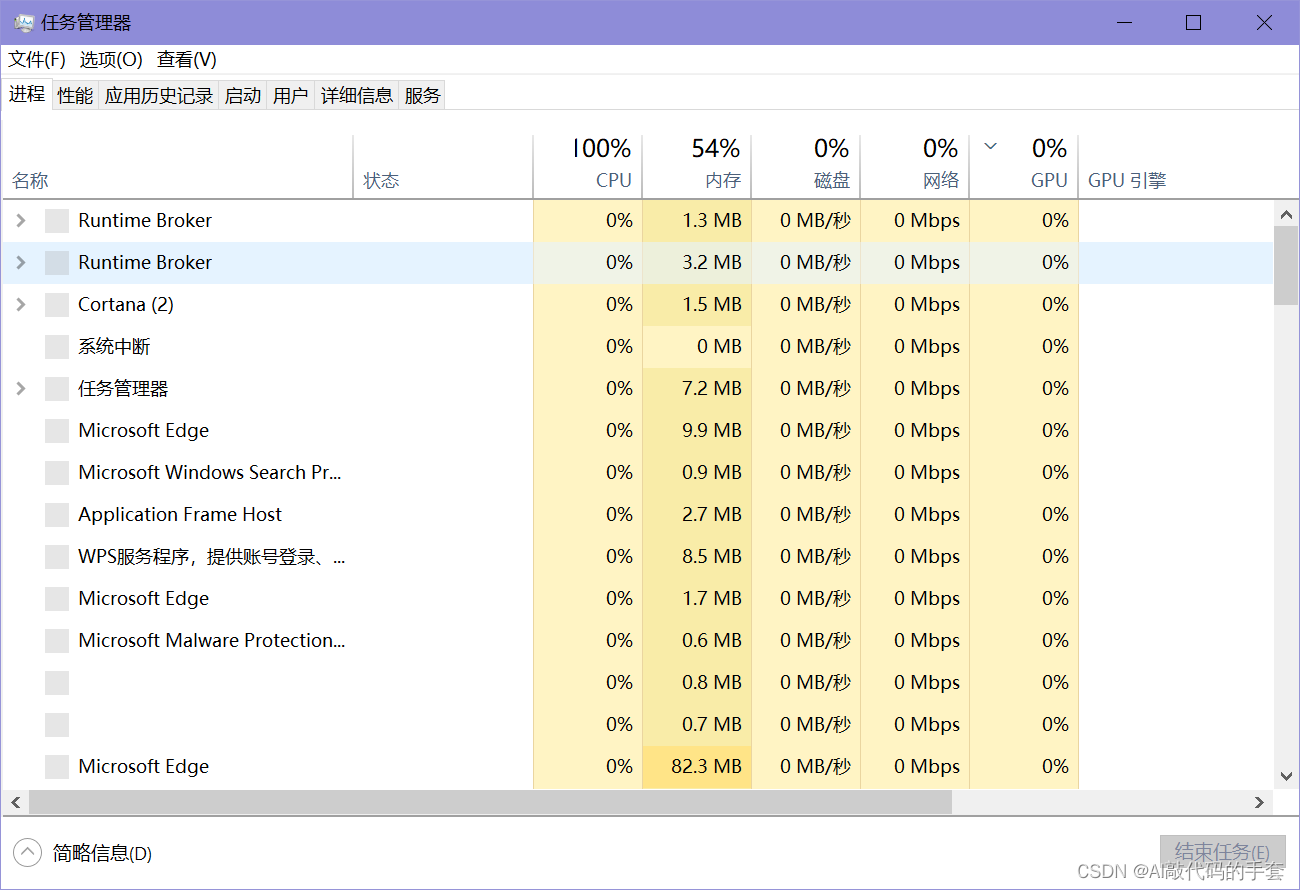Select the 进程 tab
Screen dimensions: 1300x890
coord(27,94)
